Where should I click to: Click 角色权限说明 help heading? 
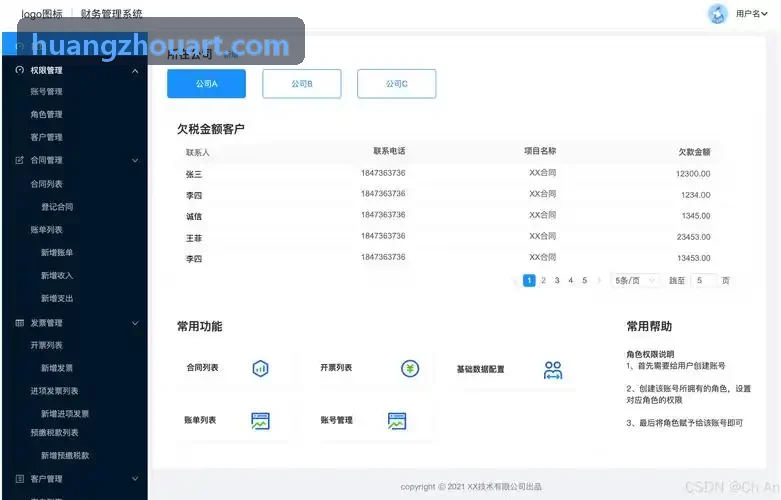650,354
